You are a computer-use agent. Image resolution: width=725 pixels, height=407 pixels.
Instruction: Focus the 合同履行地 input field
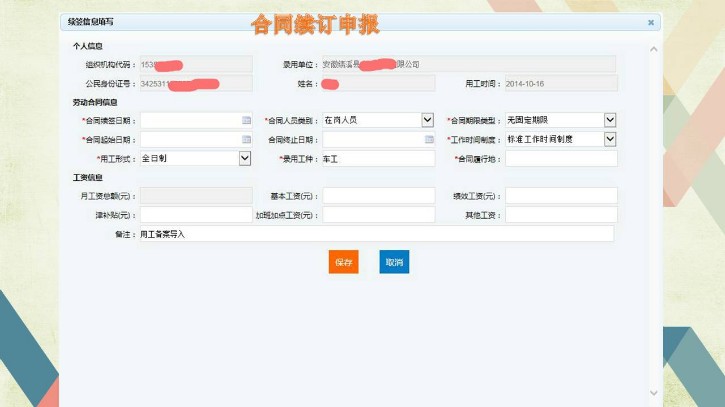pos(561,159)
